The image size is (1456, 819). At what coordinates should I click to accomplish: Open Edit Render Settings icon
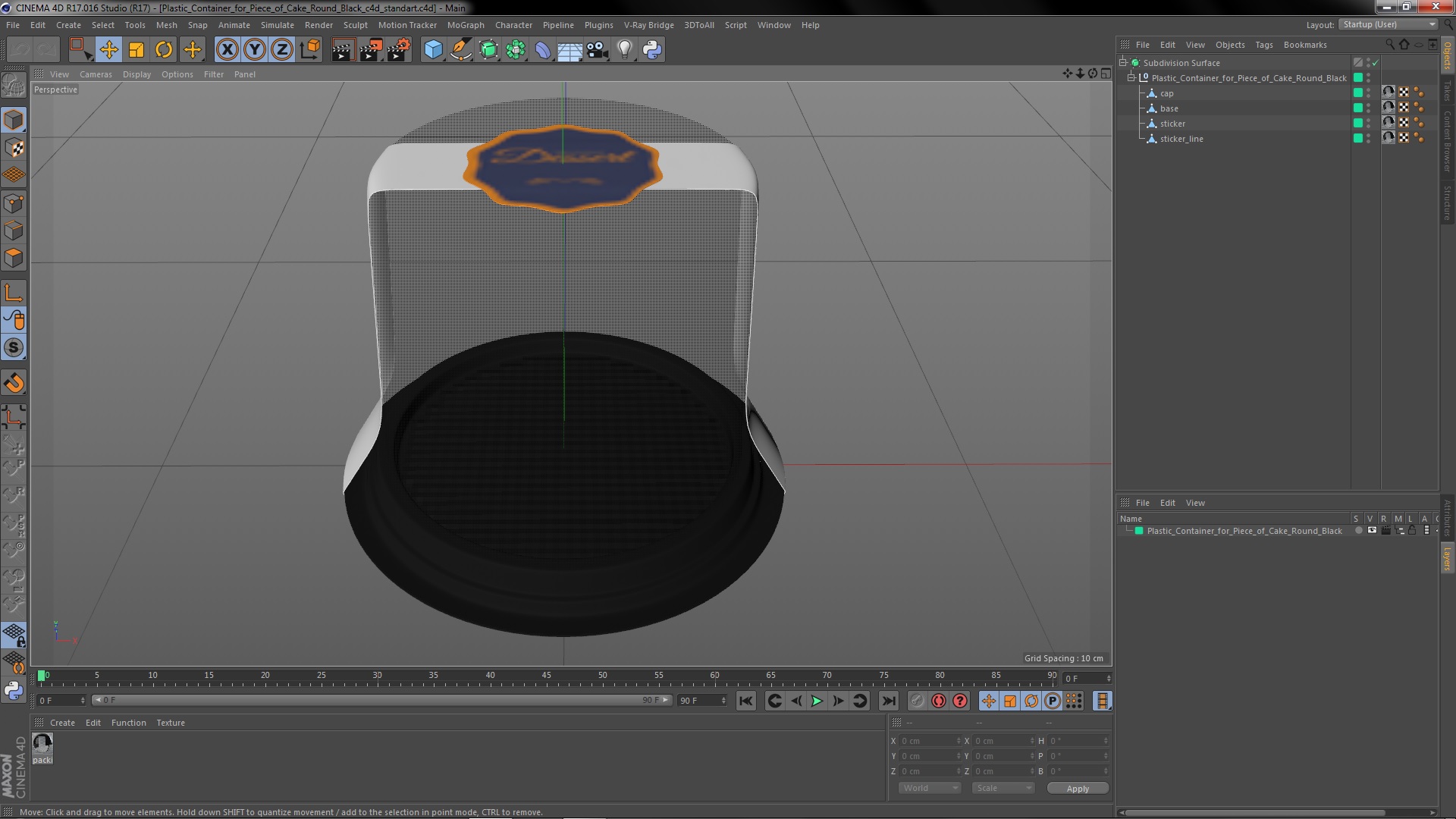399,50
